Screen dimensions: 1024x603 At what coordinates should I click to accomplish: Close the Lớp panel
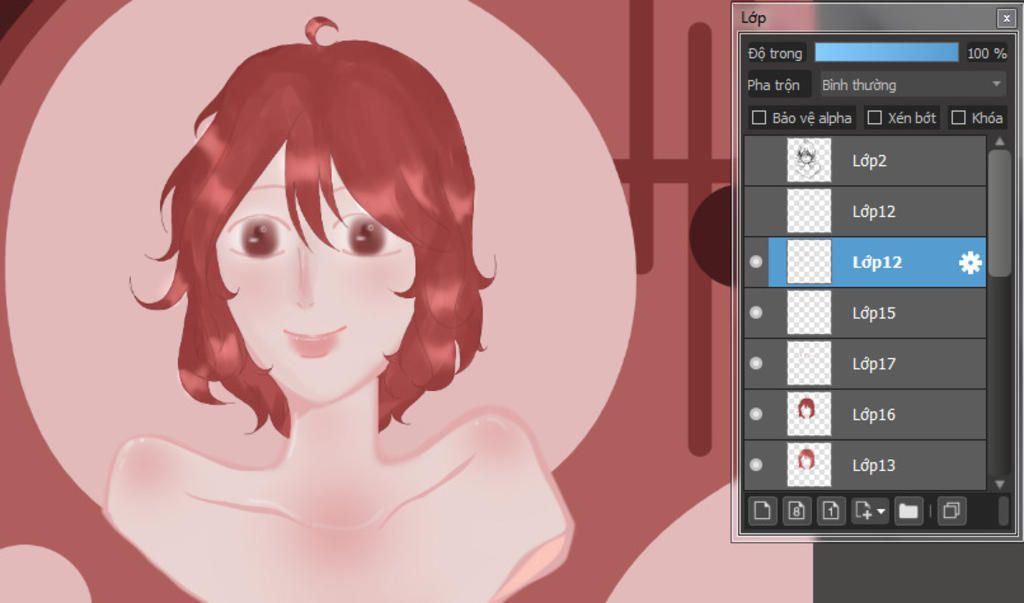coord(1006,19)
